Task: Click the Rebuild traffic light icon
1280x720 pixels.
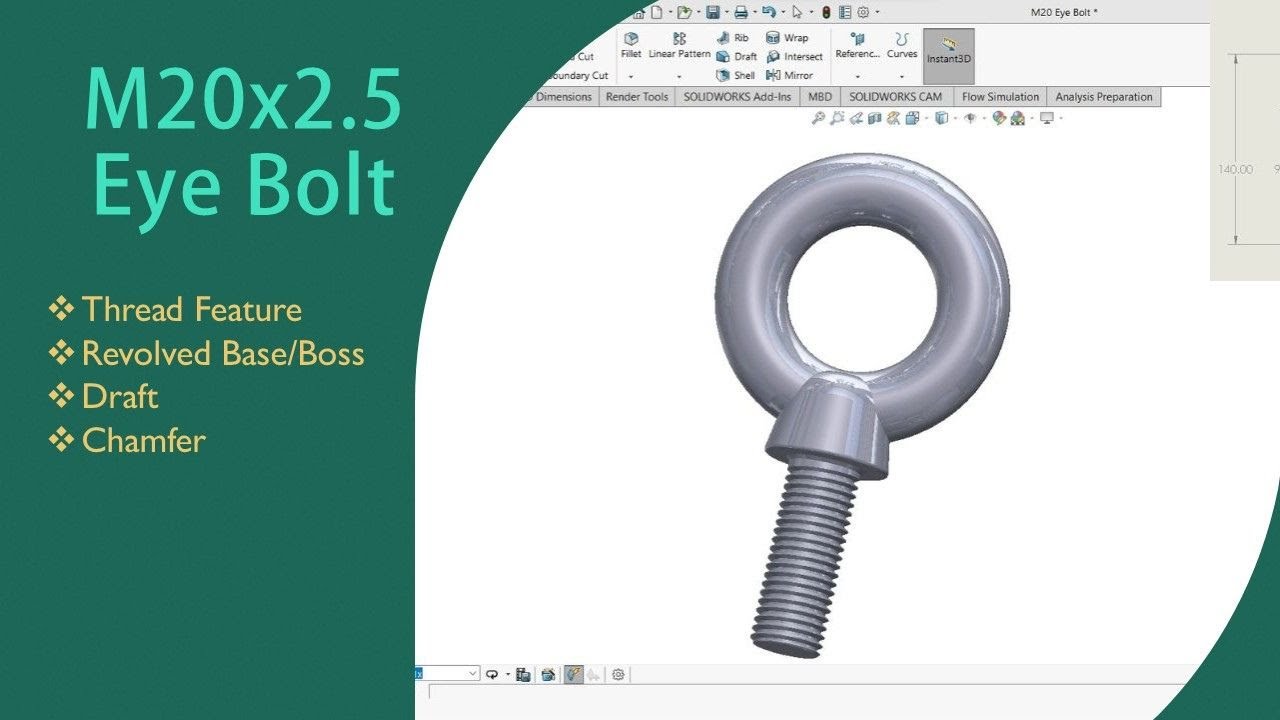Action: point(826,12)
